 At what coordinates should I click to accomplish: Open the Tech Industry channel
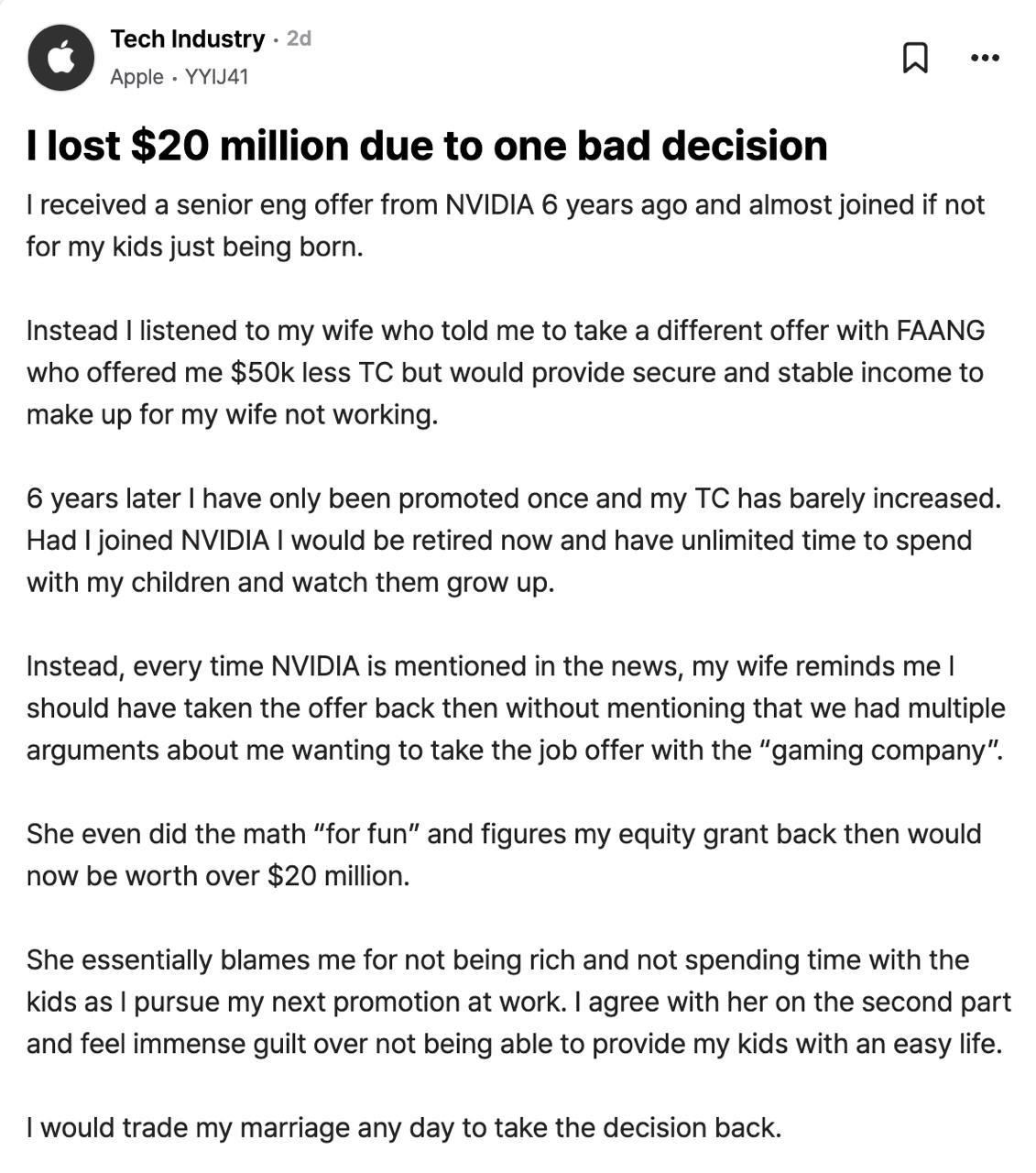pos(187,38)
